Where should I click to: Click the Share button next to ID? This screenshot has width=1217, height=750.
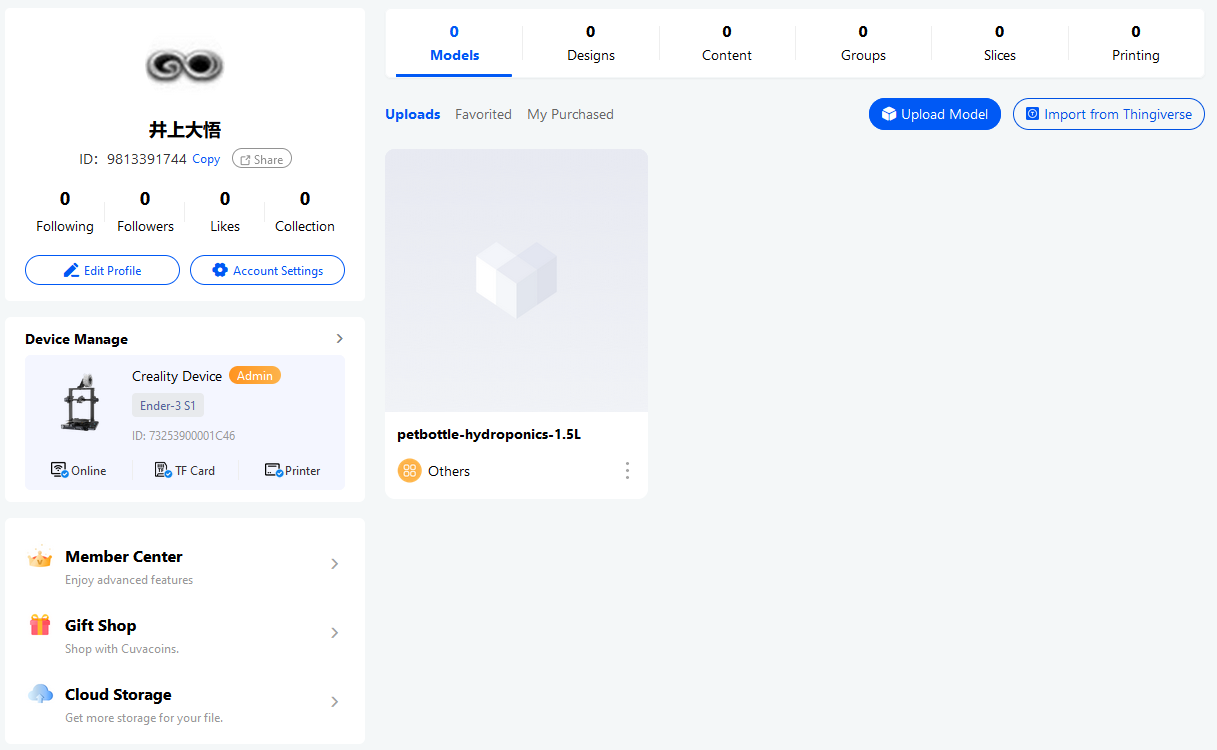pyautogui.click(x=262, y=159)
